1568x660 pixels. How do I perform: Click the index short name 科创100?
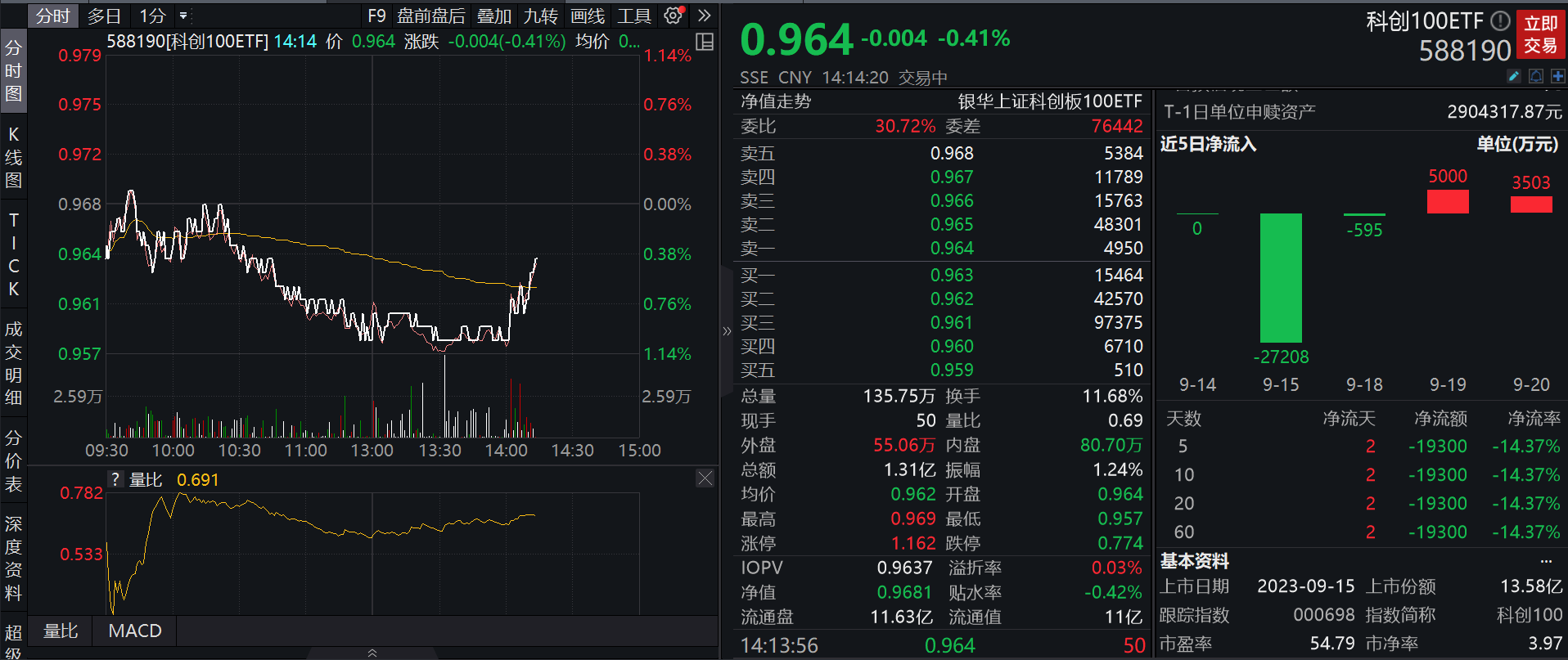point(1530,614)
